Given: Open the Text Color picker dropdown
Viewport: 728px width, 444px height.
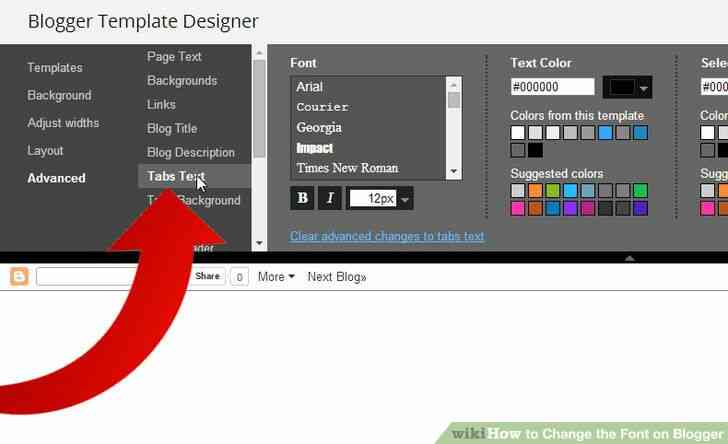Looking at the screenshot, I should [x=627, y=87].
